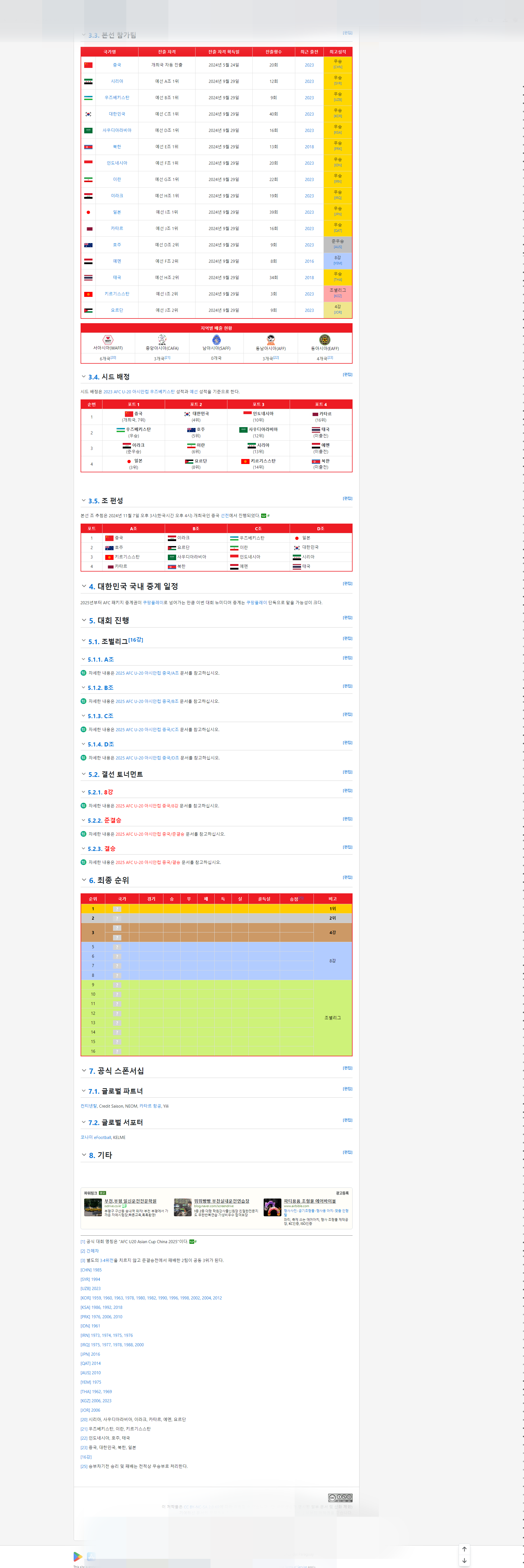Click the Thailand flag in qualified-teams table
This screenshot has width=524, height=1568.
88,277
